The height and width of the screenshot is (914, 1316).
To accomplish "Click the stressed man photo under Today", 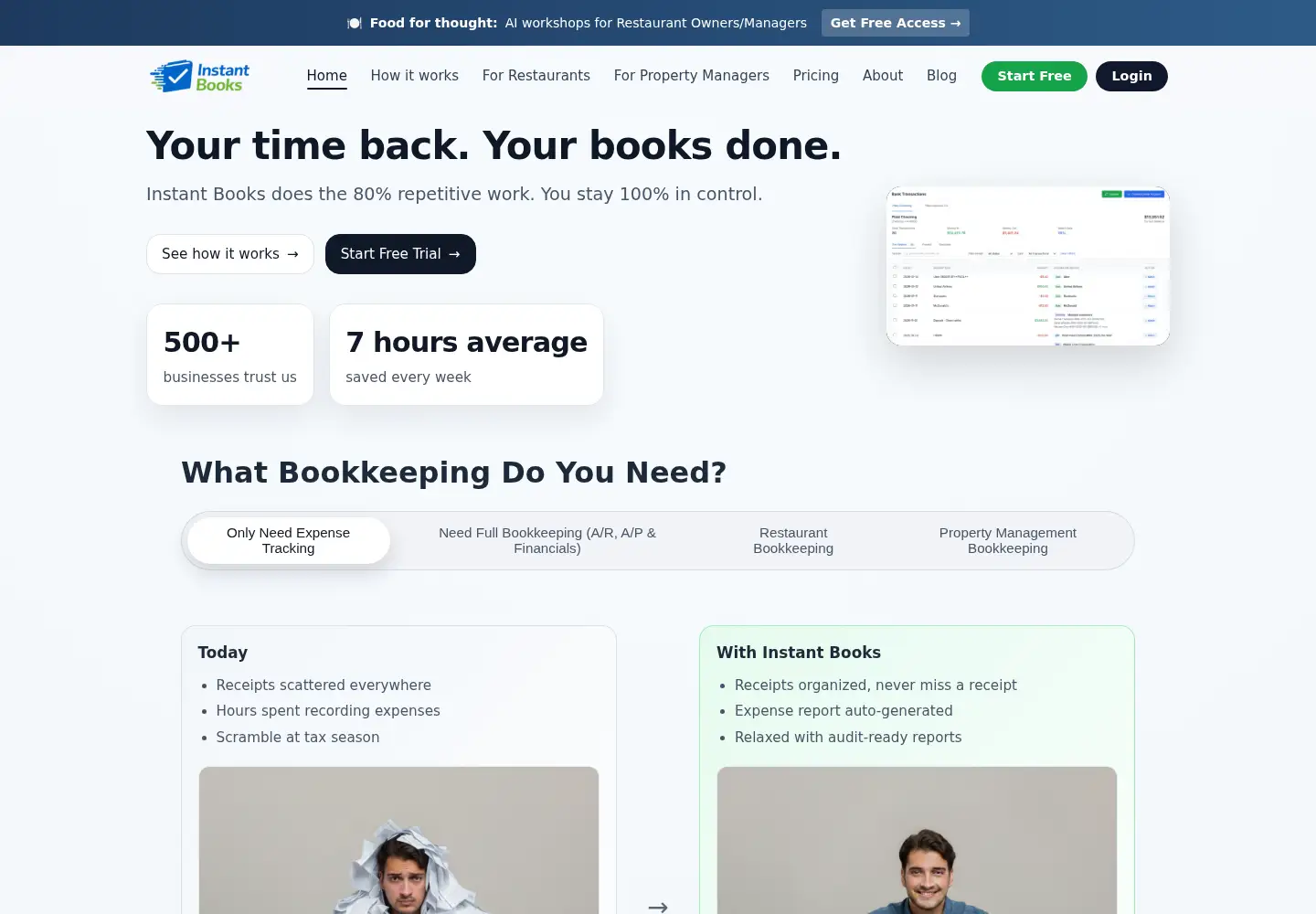I will 398,840.
